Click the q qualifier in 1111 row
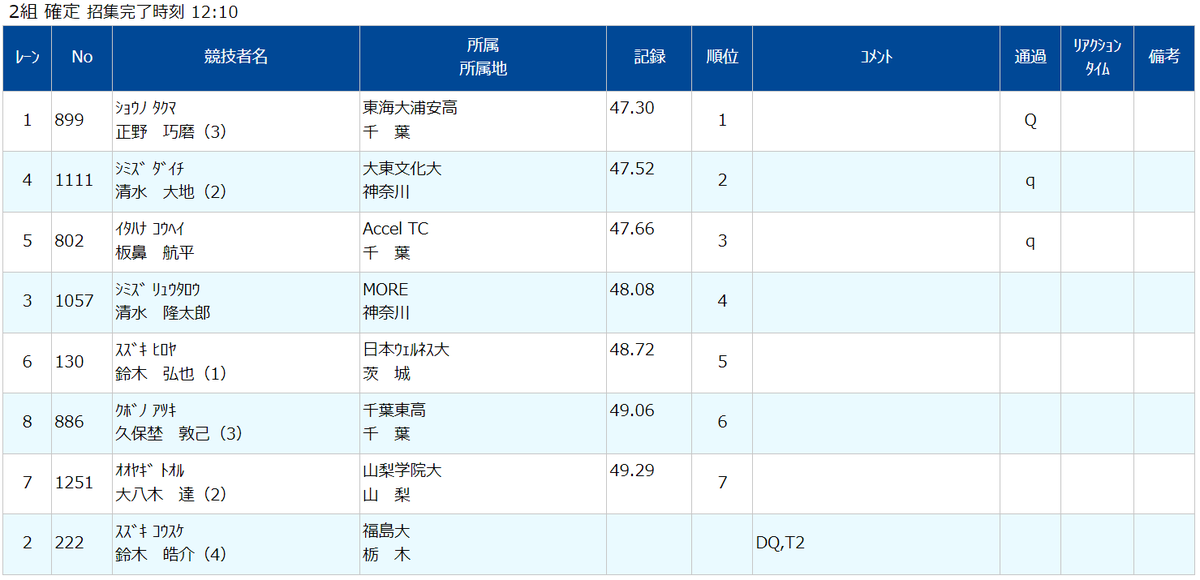1200x580 pixels. [1030, 181]
